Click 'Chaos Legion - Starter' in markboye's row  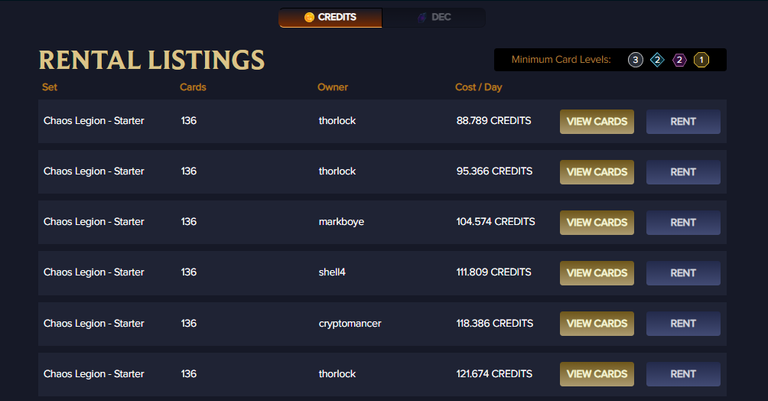pyautogui.click(x=94, y=222)
